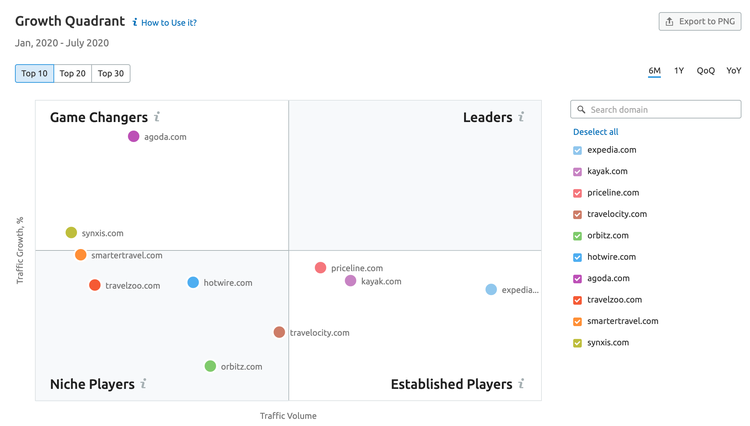Open the Leaders quadrant info icon
The width and height of the screenshot is (750, 426).
coord(521,117)
